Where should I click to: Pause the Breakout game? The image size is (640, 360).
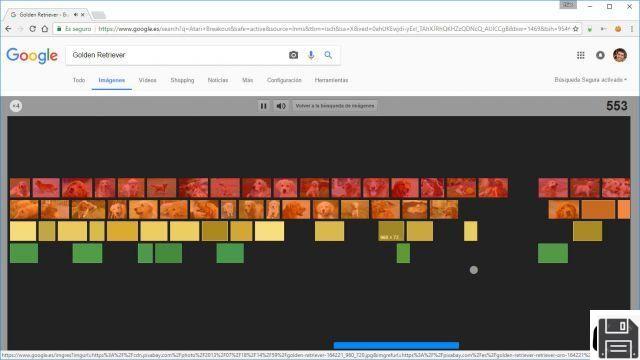click(264, 106)
